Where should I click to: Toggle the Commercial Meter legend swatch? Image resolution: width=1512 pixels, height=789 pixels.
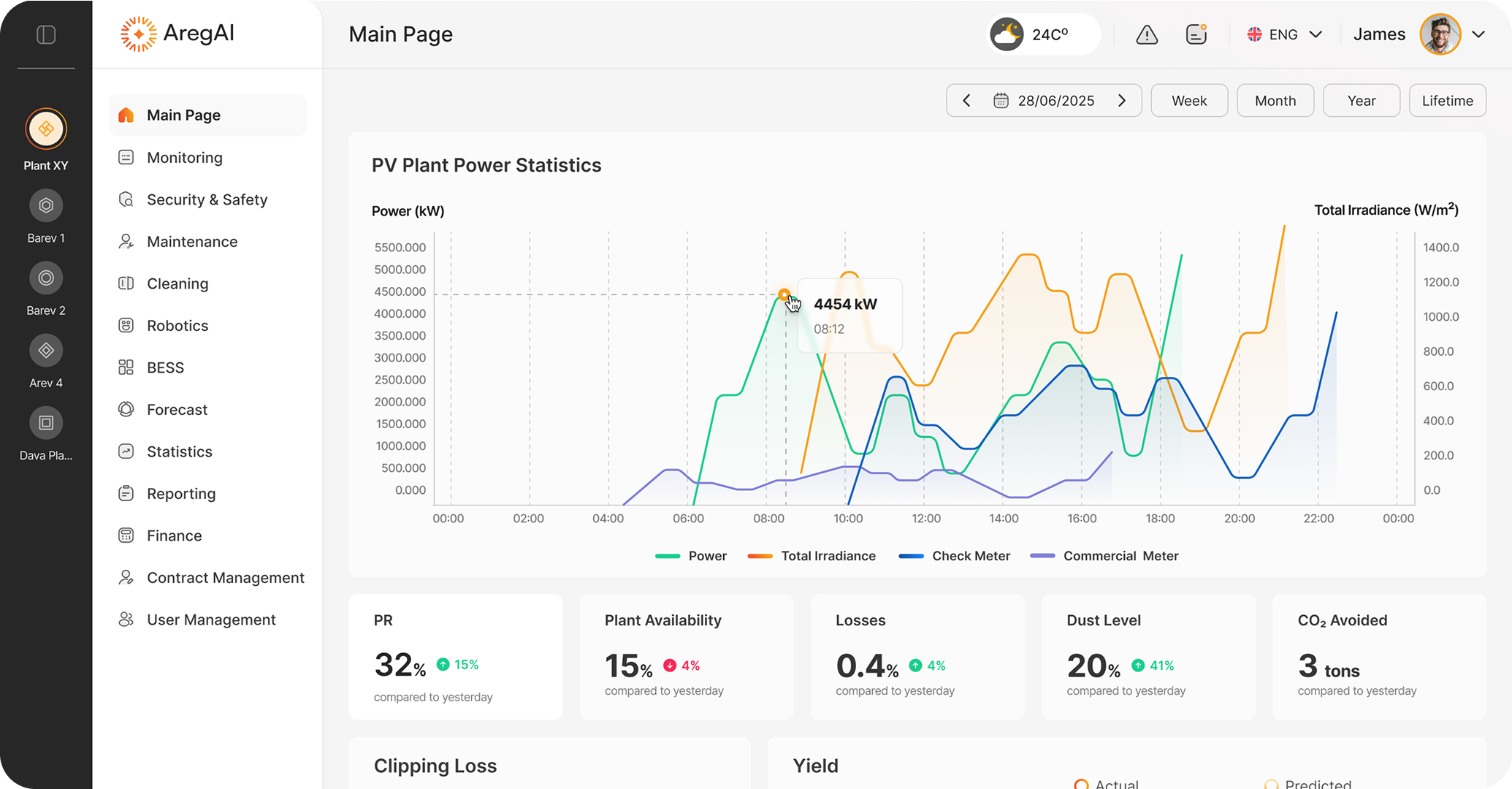click(1042, 556)
